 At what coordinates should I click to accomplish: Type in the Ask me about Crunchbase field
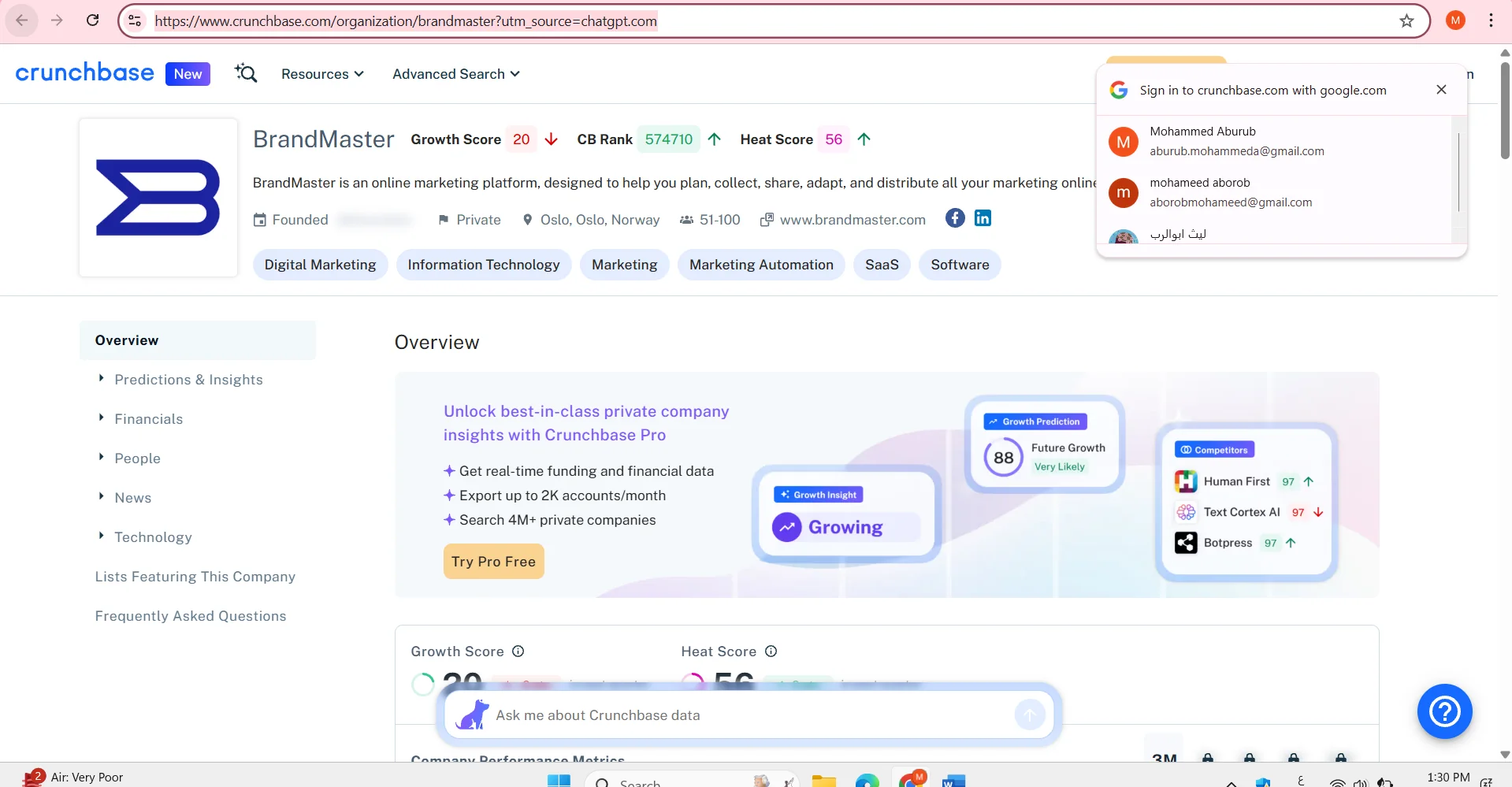[749, 715]
